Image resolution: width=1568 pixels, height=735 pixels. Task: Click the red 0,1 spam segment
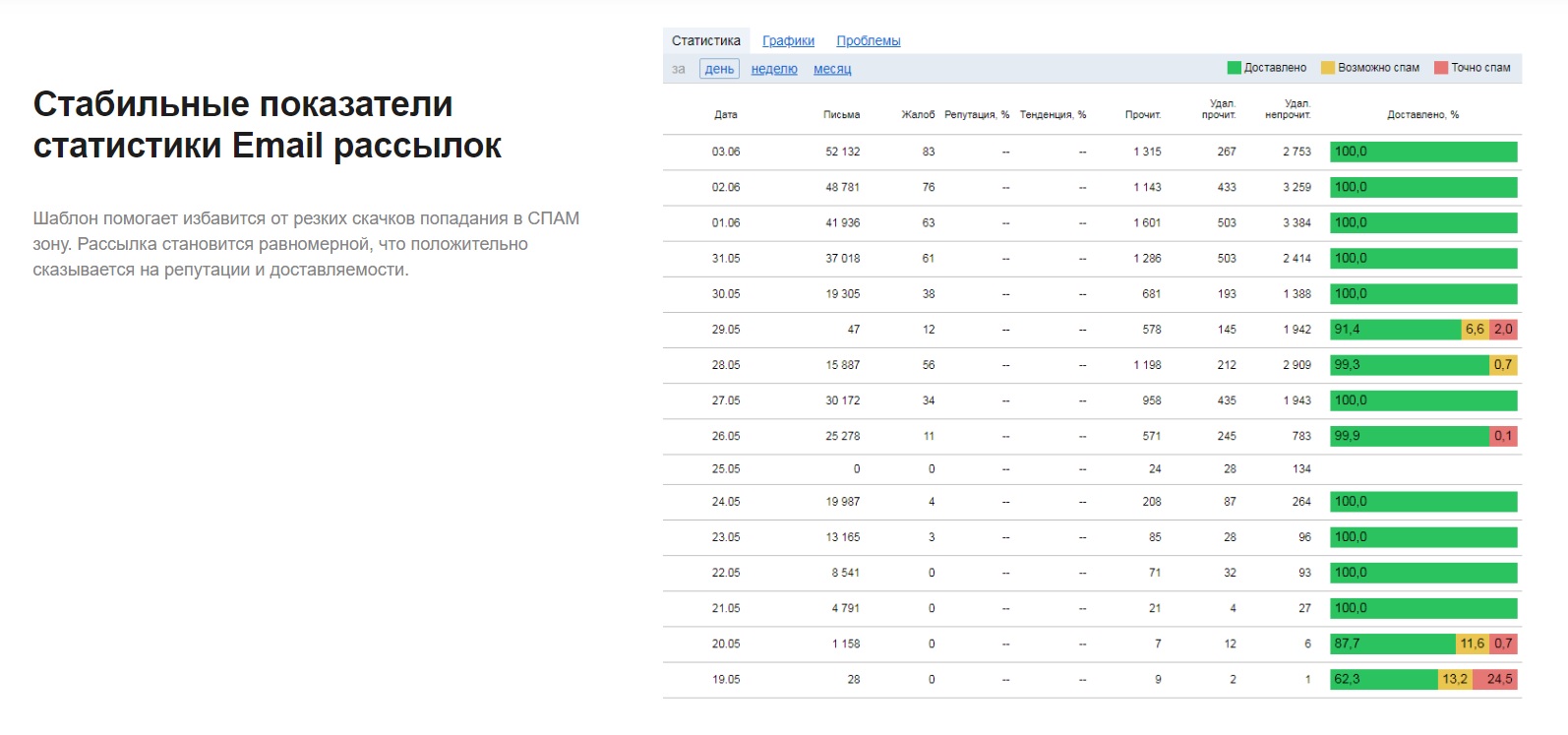[x=1503, y=436]
